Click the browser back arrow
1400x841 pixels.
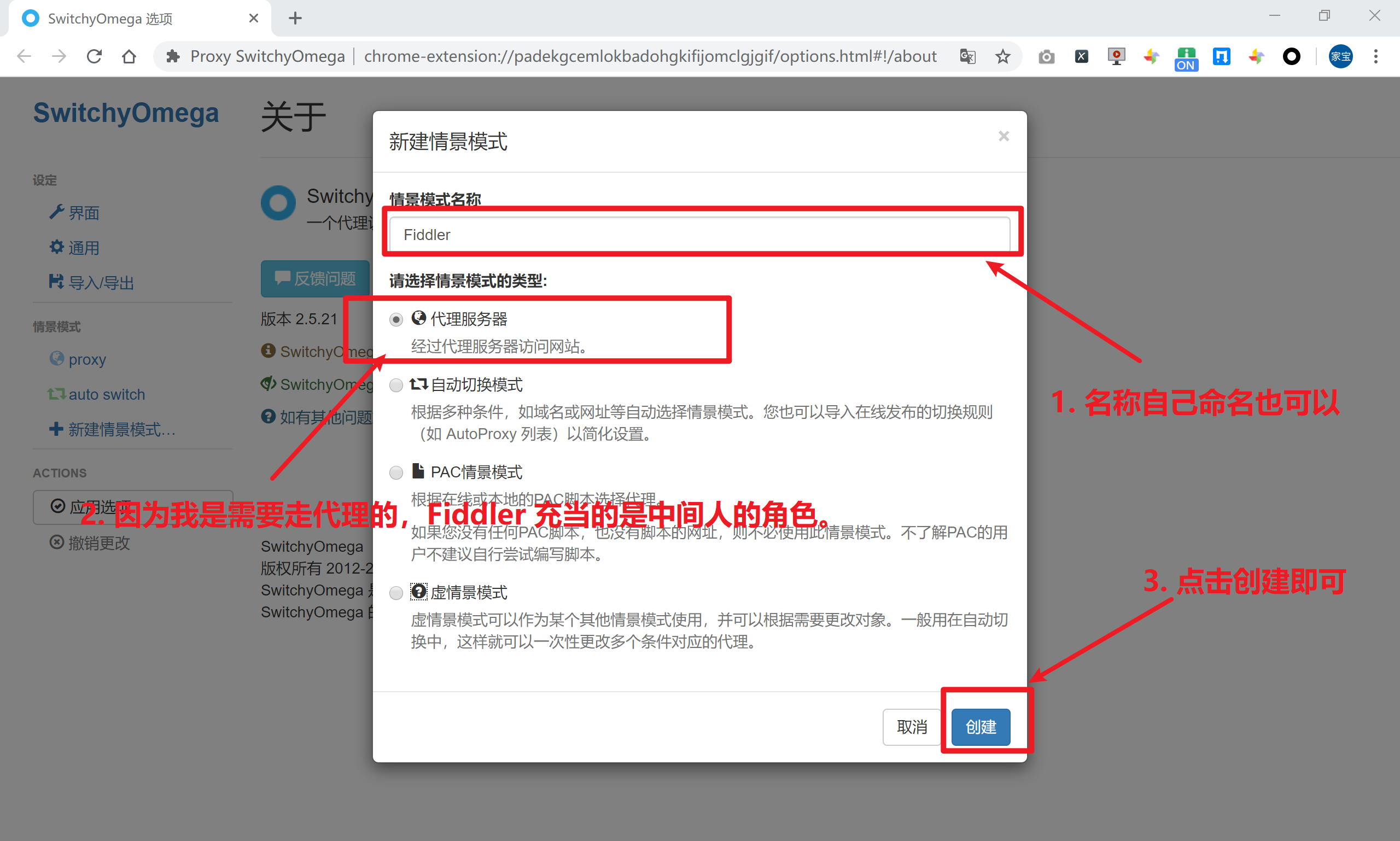pos(24,56)
